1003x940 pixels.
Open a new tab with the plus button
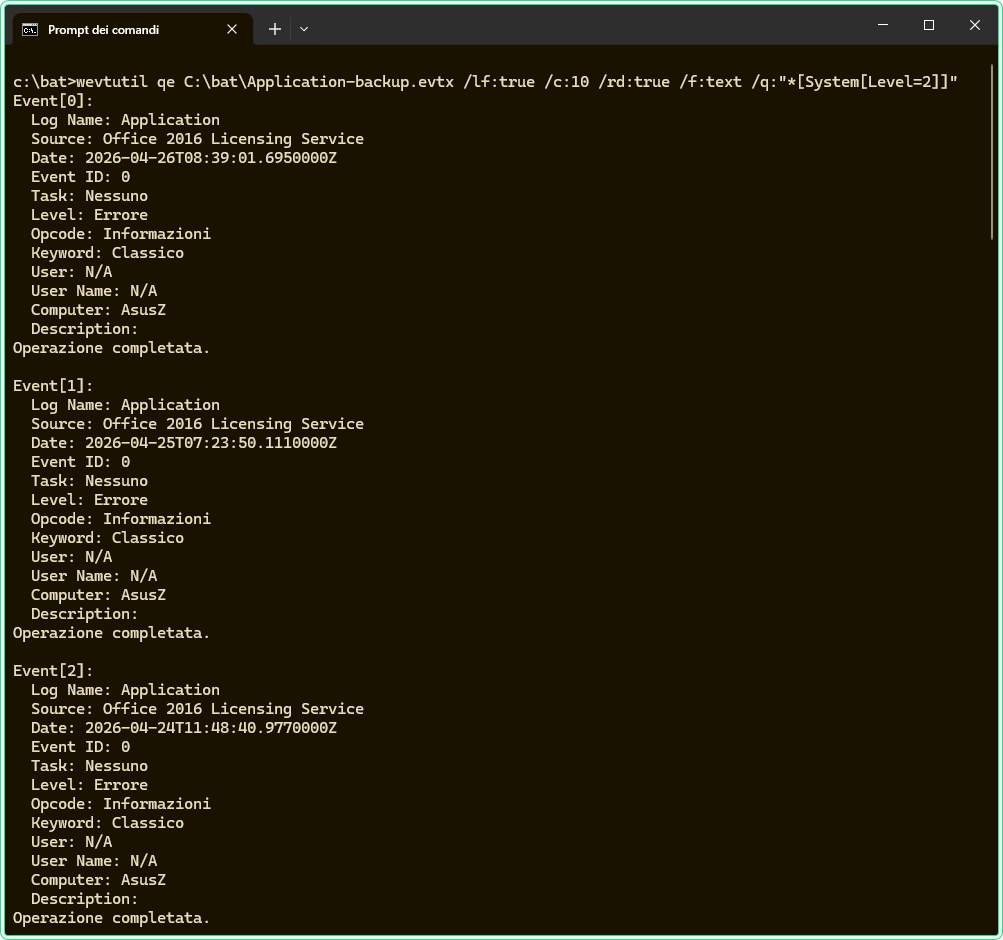274,29
